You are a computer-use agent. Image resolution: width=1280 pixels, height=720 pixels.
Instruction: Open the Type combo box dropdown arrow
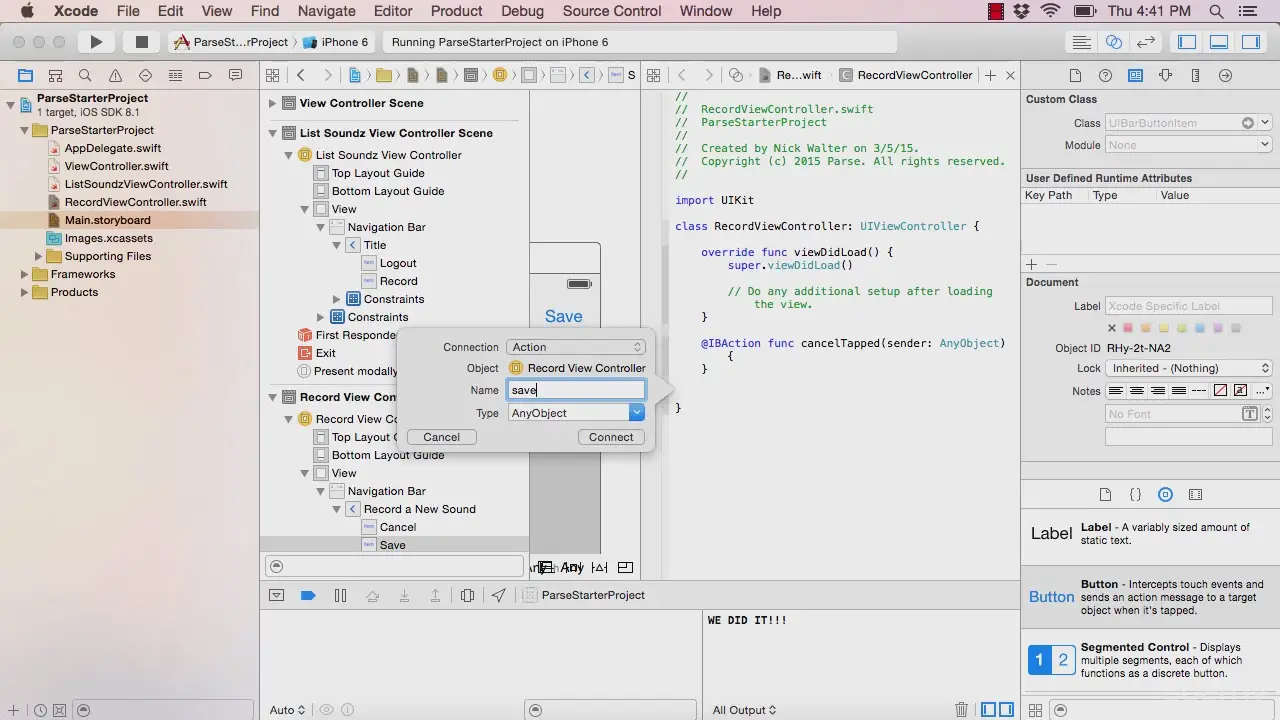(637, 412)
